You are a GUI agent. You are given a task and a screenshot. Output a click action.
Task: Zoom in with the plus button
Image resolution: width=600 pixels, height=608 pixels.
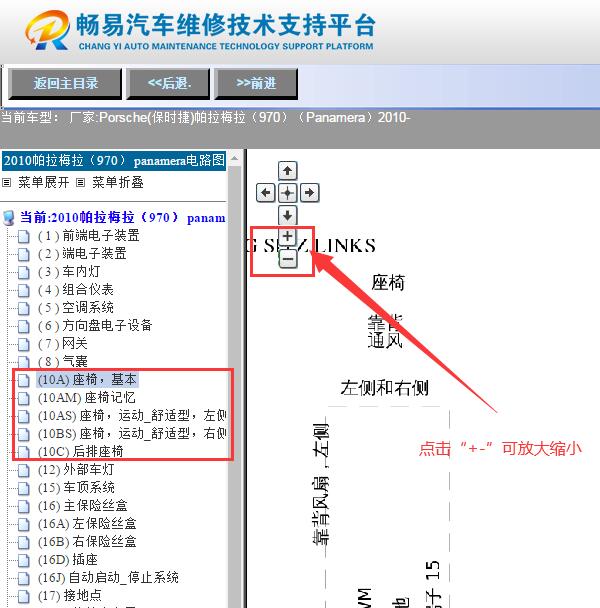tap(287, 236)
